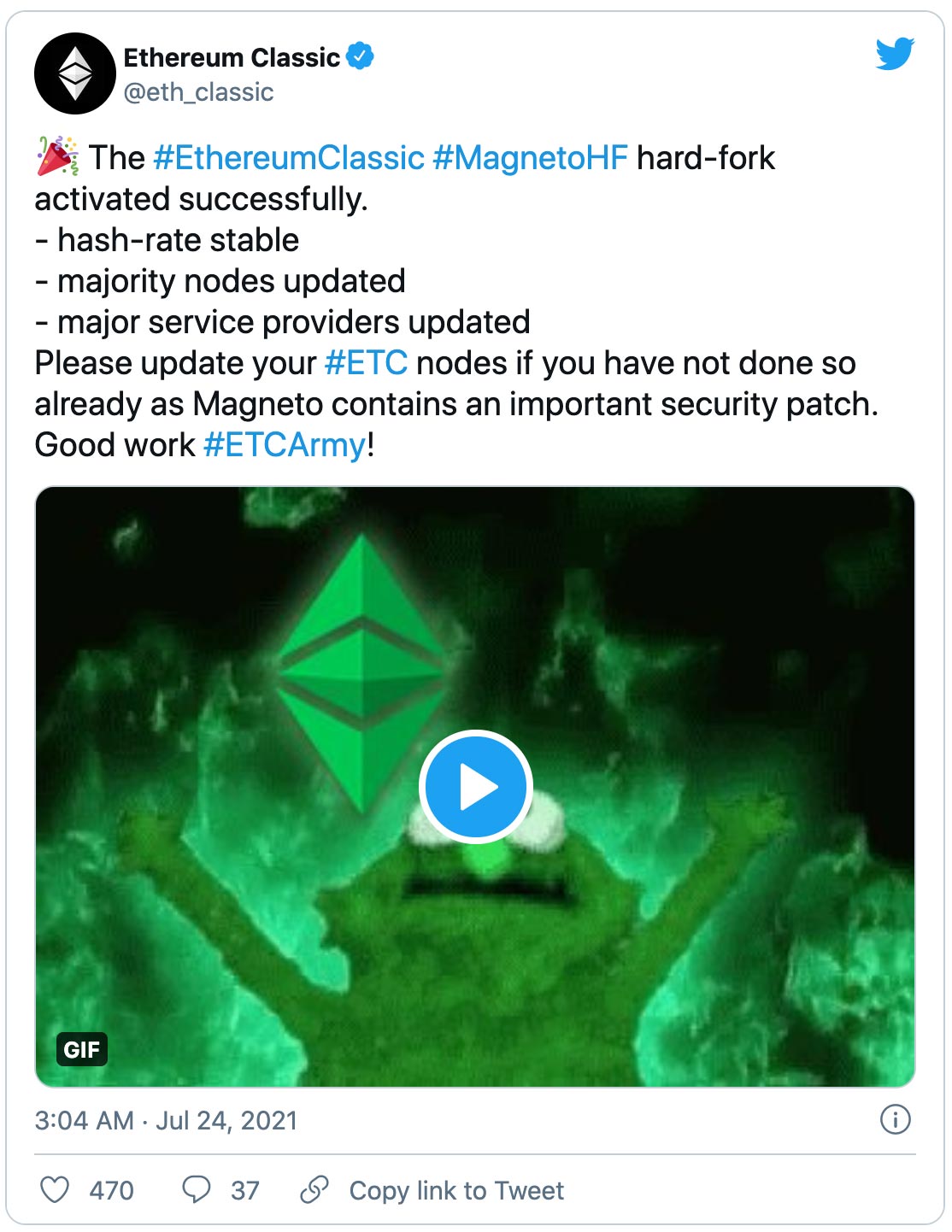Click the chain link icon
The height and width of the screenshot is (1232, 952).
pos(314,1189)
